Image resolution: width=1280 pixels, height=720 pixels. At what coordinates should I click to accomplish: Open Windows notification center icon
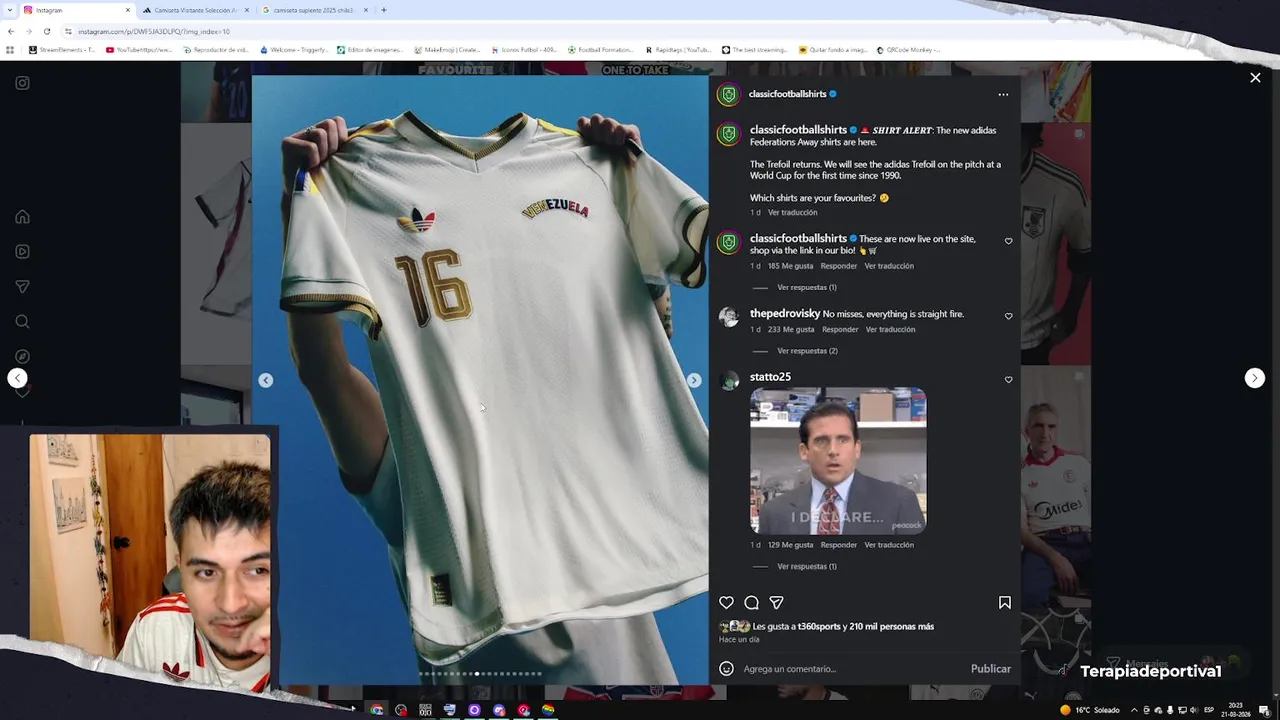pyautogui.click(x=1264, y=710)
